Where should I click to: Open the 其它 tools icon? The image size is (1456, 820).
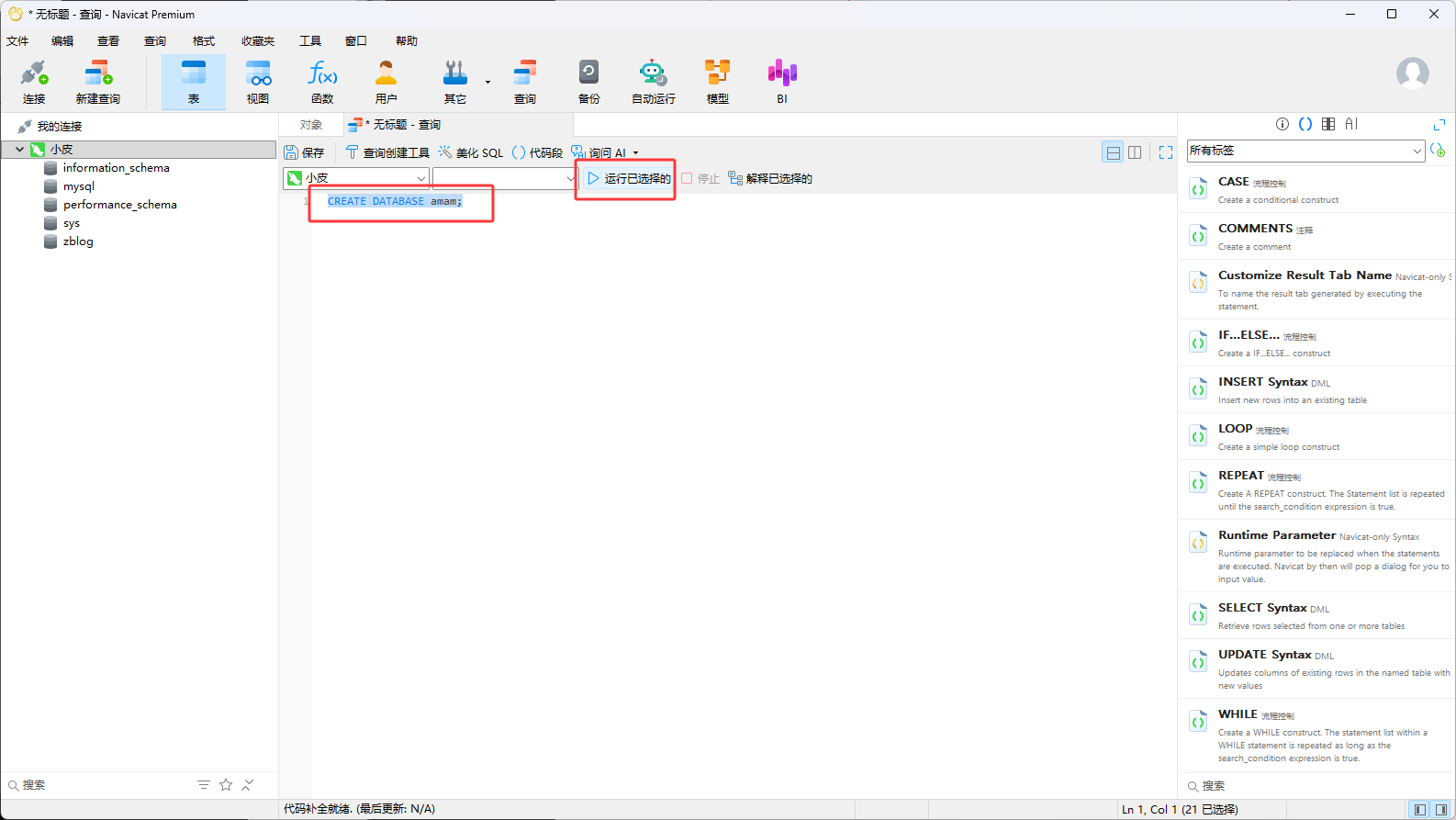tap(455, 82)
